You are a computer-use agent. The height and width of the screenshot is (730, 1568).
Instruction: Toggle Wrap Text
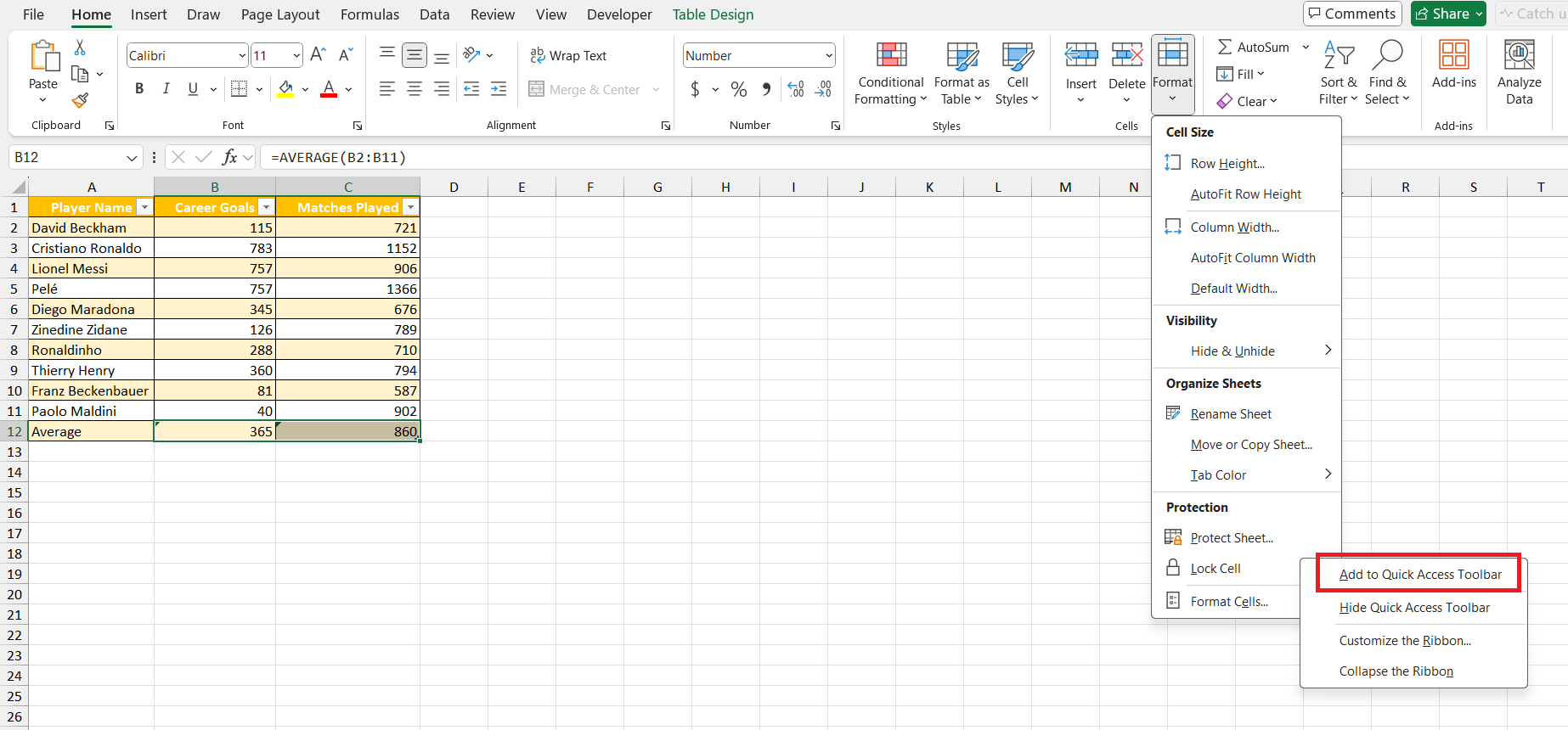(x=568, y=55)
